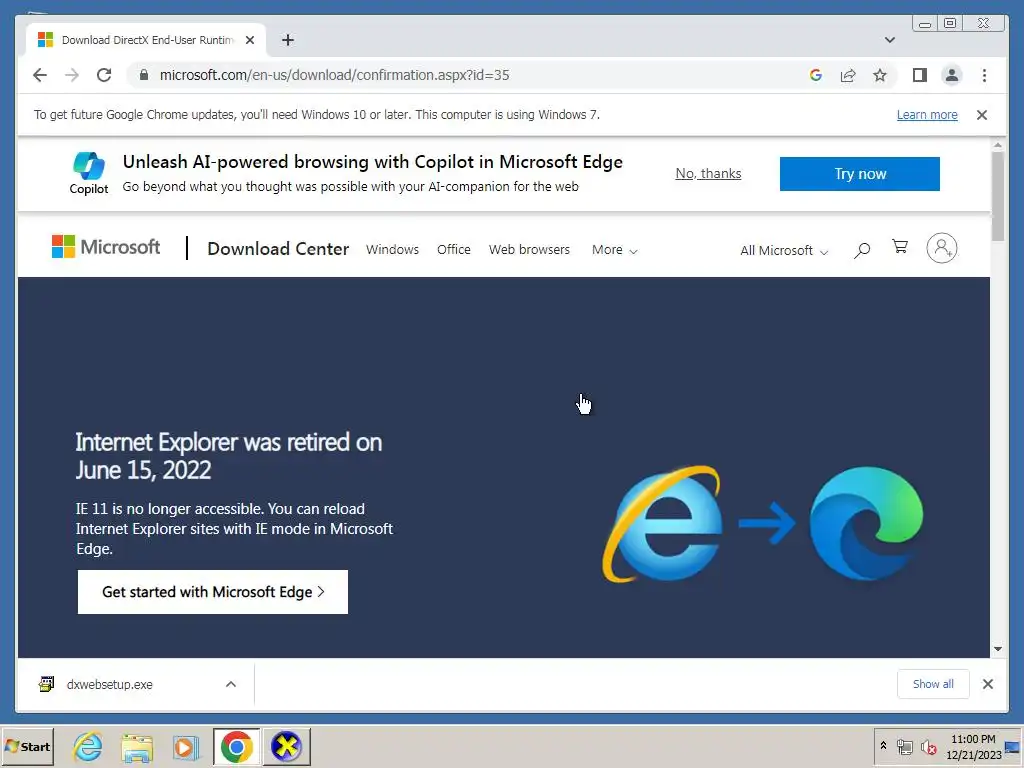1024x768 pixels.
Task: Dismiss the Chrome update notification bar
Action: click(982, 115)
